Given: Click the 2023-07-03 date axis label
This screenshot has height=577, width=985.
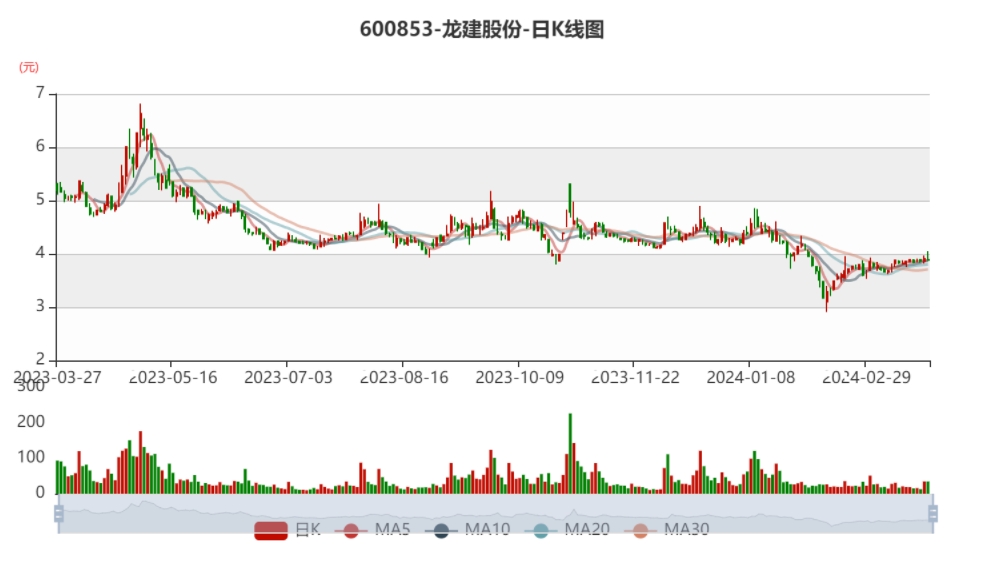Looking at the screenshot, I should tap(288, 377).
